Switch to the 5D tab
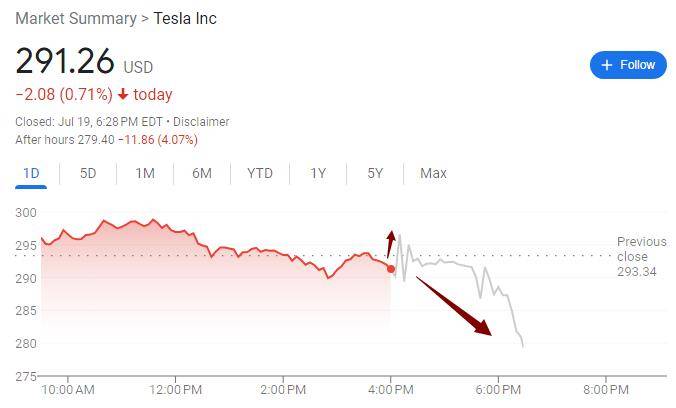Screen dimensions: 676x408 click(88, 174)
